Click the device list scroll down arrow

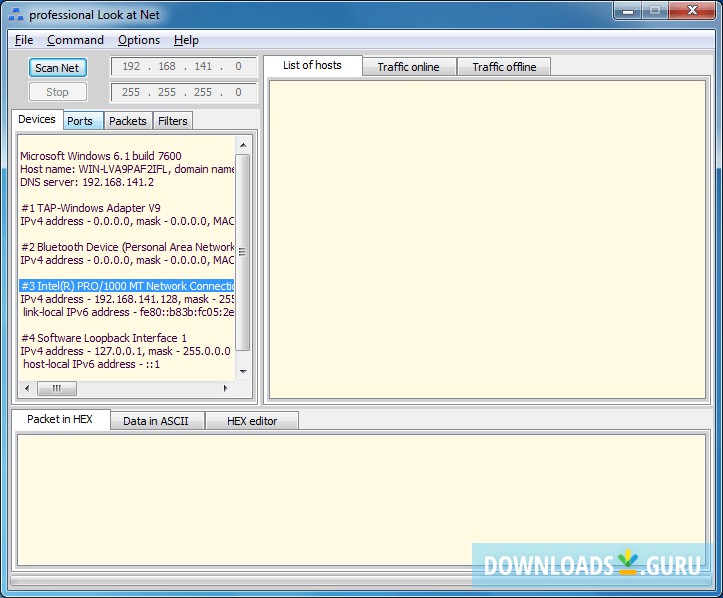(243, 372)
